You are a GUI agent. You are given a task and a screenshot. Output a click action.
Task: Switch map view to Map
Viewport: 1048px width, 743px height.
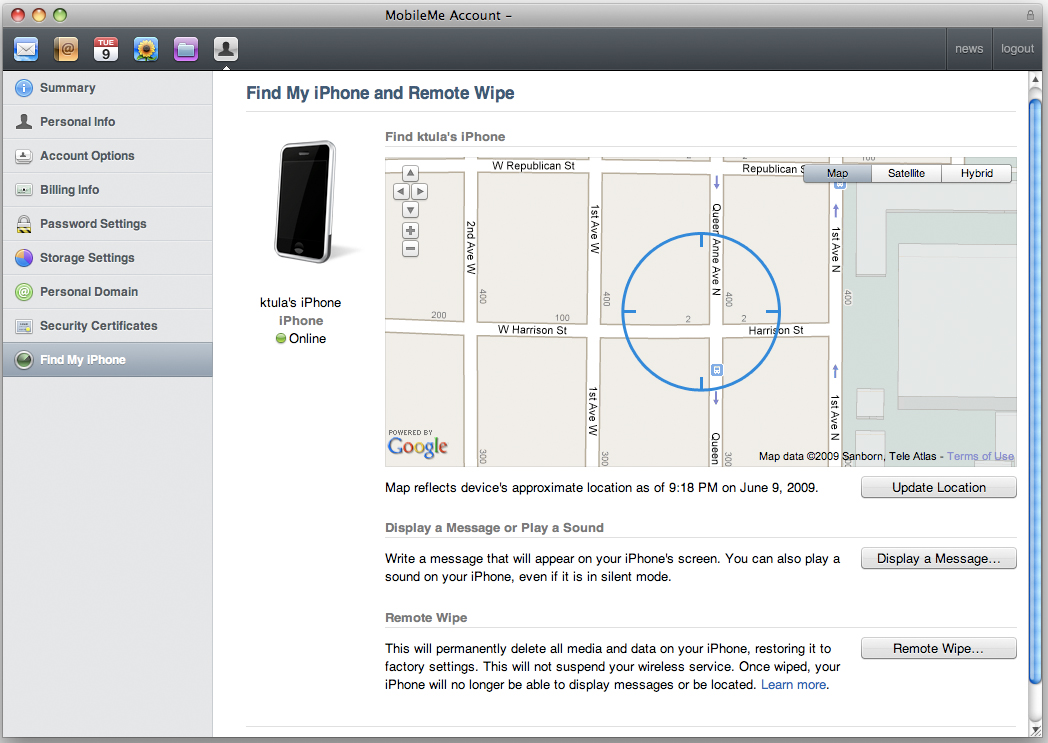pos(837,173)
